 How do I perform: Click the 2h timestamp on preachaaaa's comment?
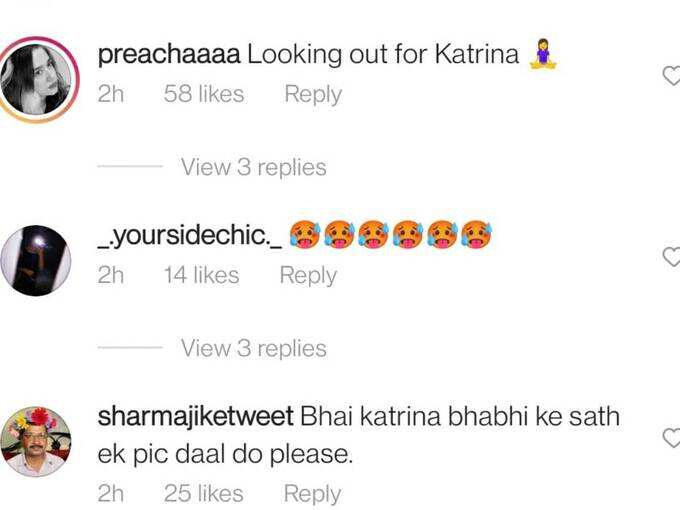(111, 94)
